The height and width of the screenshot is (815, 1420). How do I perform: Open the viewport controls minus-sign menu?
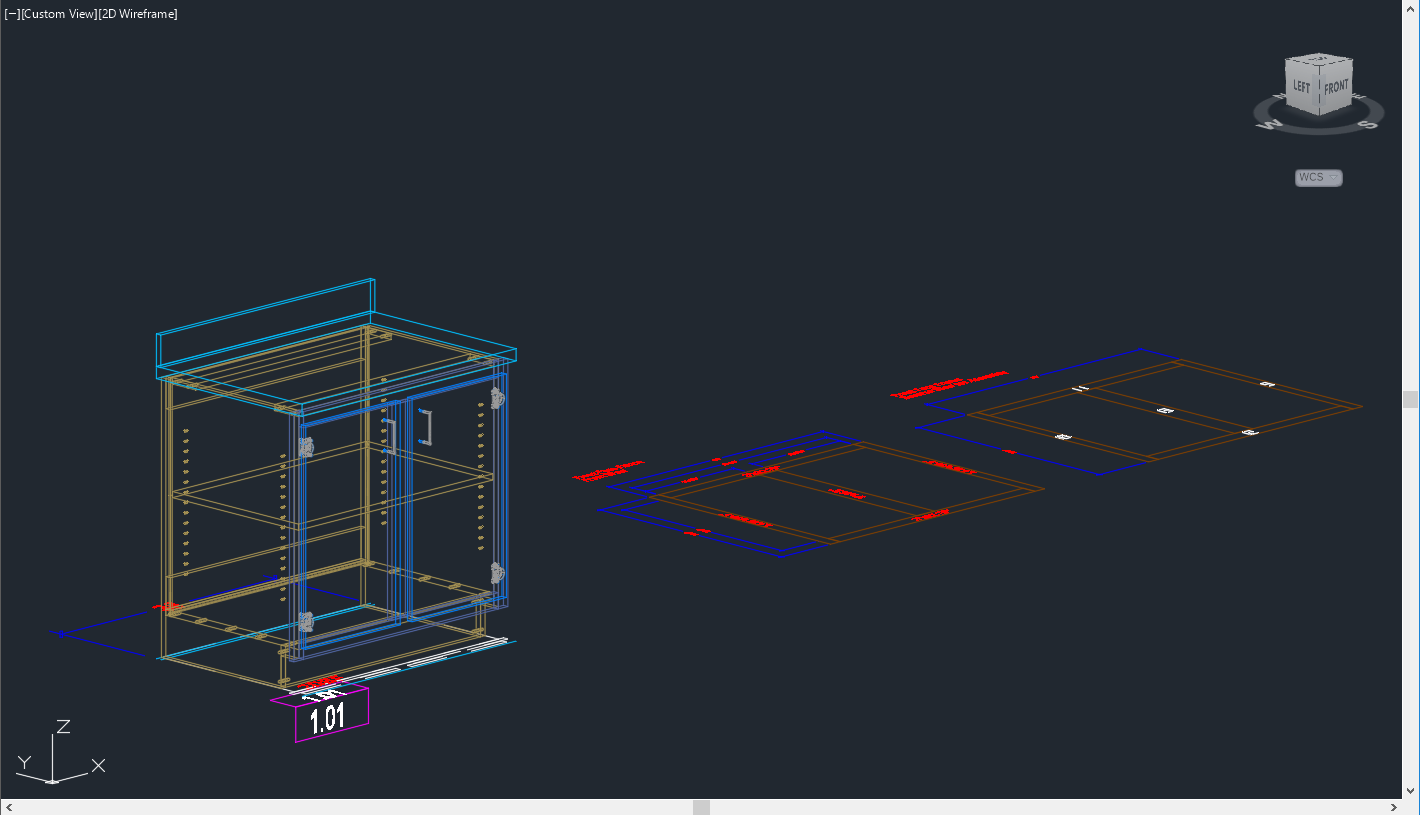point(12,13)
